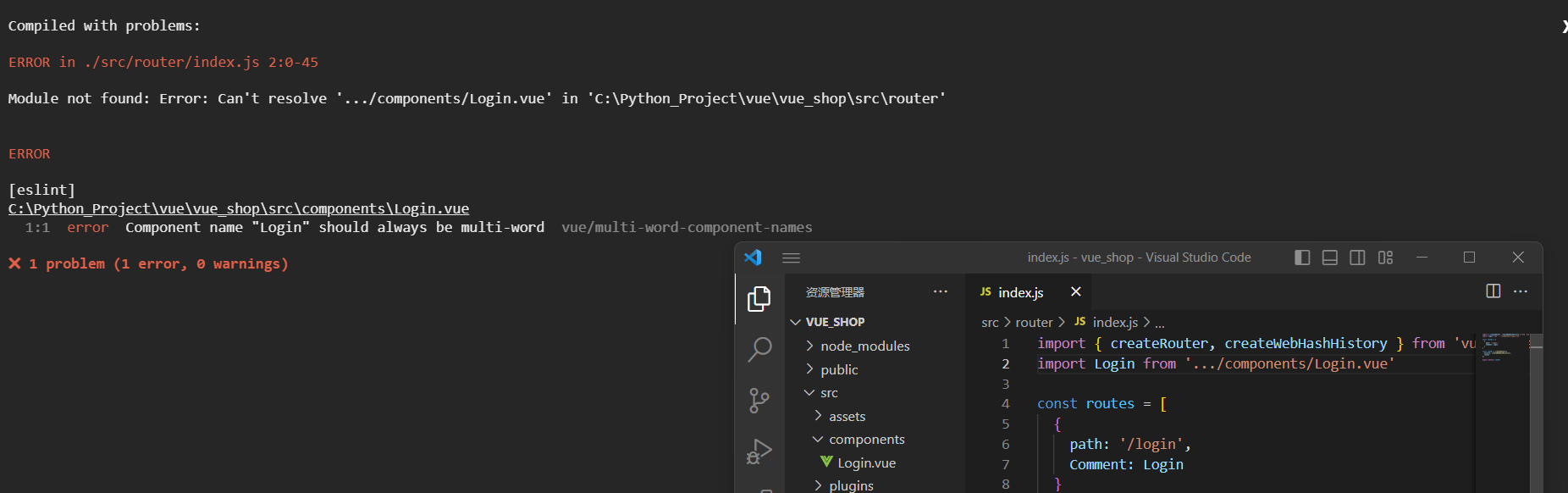Split the editor to the right
Image resolution: width=1568 pixels, height=493 pixels.
point(1493,291)
